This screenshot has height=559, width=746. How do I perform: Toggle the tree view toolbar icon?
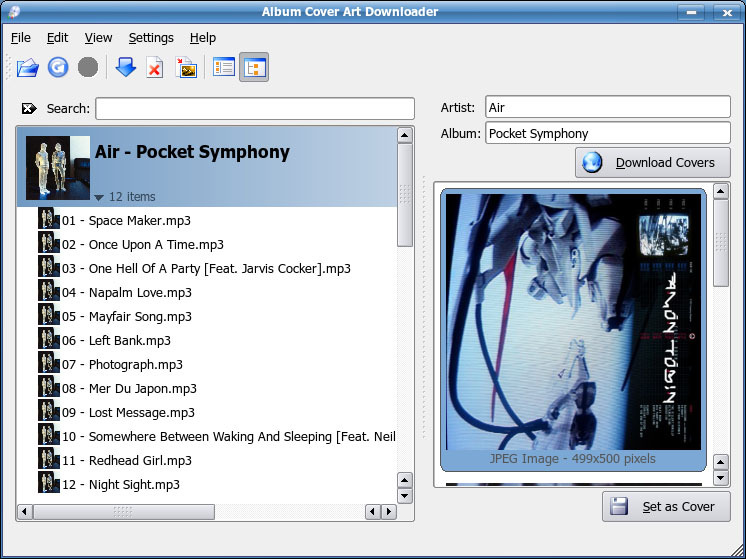tap(254, 67)
